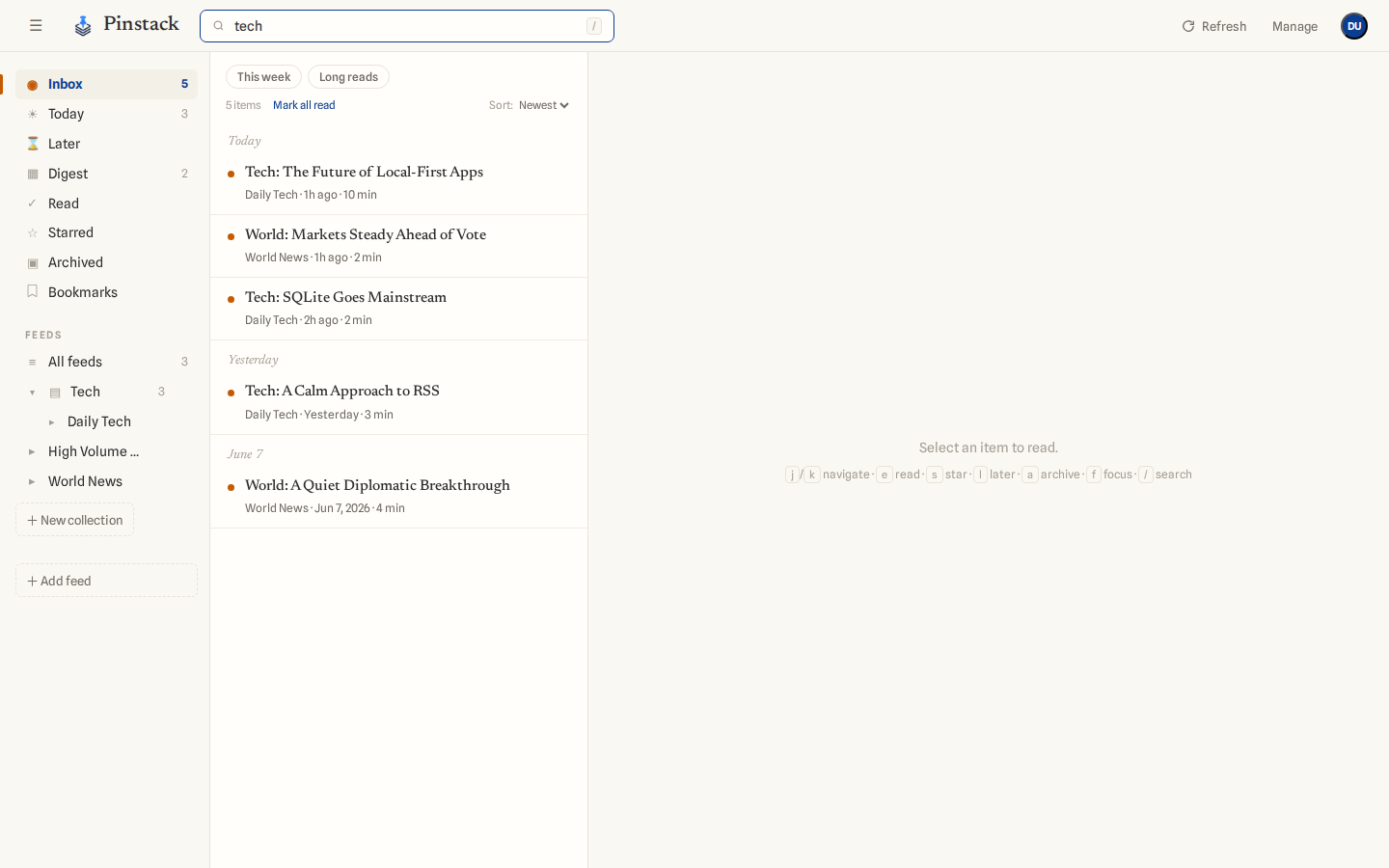Click the Later hourglass icon
Viewport: 1389px width, 868px height.
tap(33, 144)
